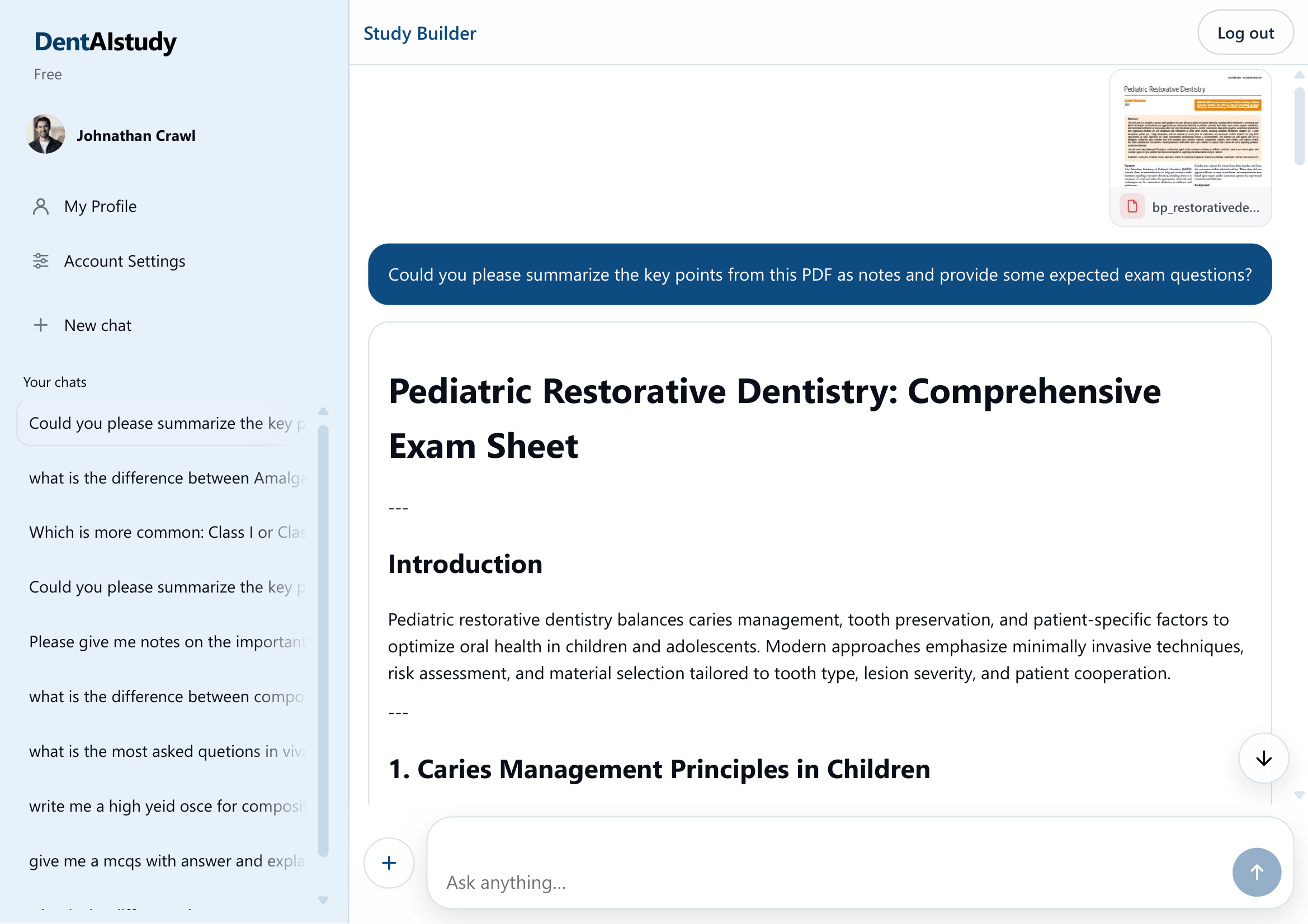Log out of DentAIstudy
1308x924 pixels.
pyautogui.click(x=1245, y=32)
